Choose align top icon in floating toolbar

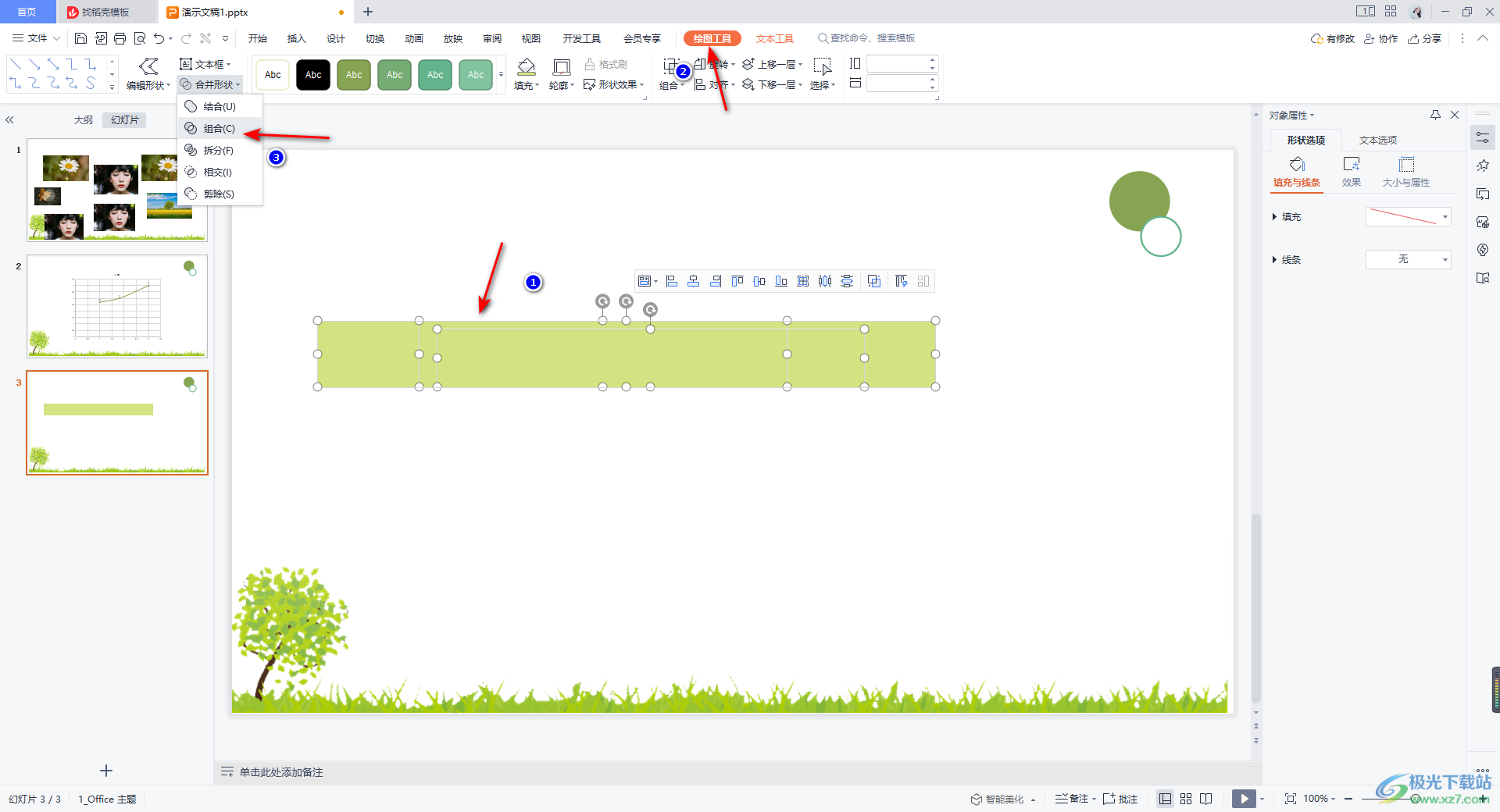(737, 281)
